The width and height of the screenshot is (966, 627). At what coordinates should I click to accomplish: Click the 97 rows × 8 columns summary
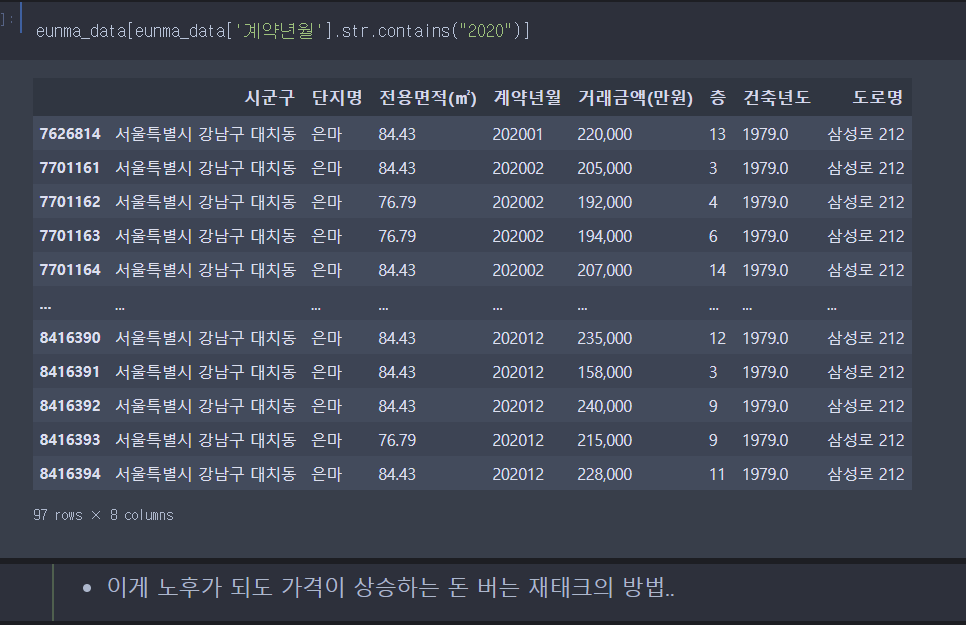point(104,515)
